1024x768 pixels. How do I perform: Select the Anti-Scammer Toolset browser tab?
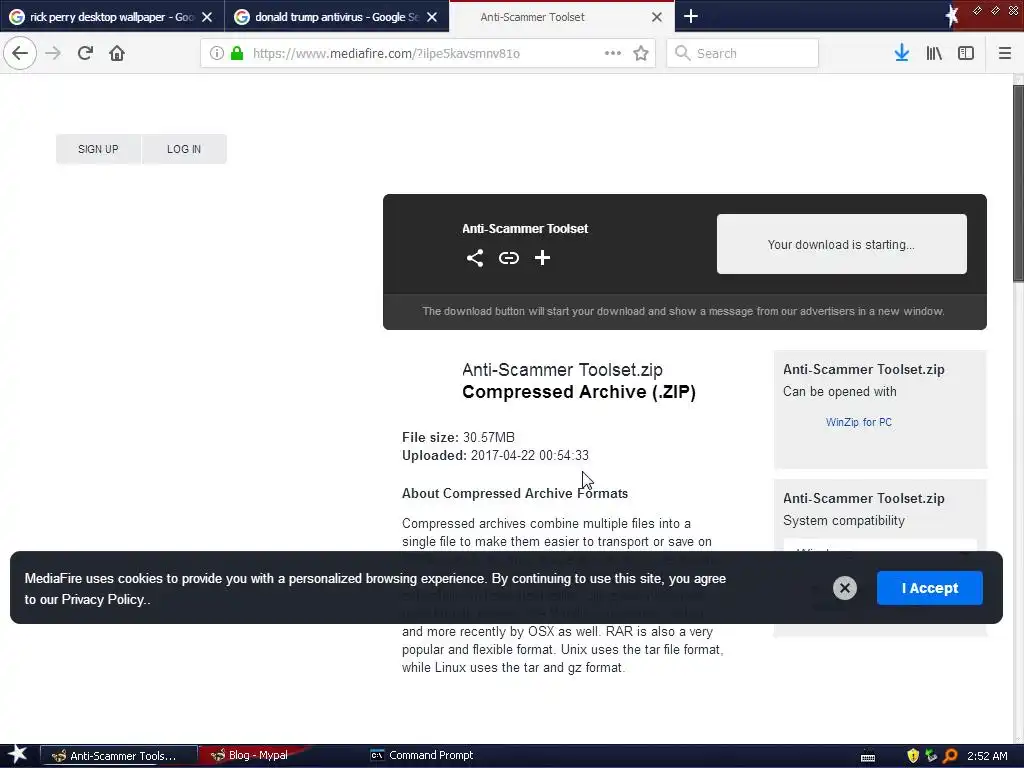click(x=562, y=17)
